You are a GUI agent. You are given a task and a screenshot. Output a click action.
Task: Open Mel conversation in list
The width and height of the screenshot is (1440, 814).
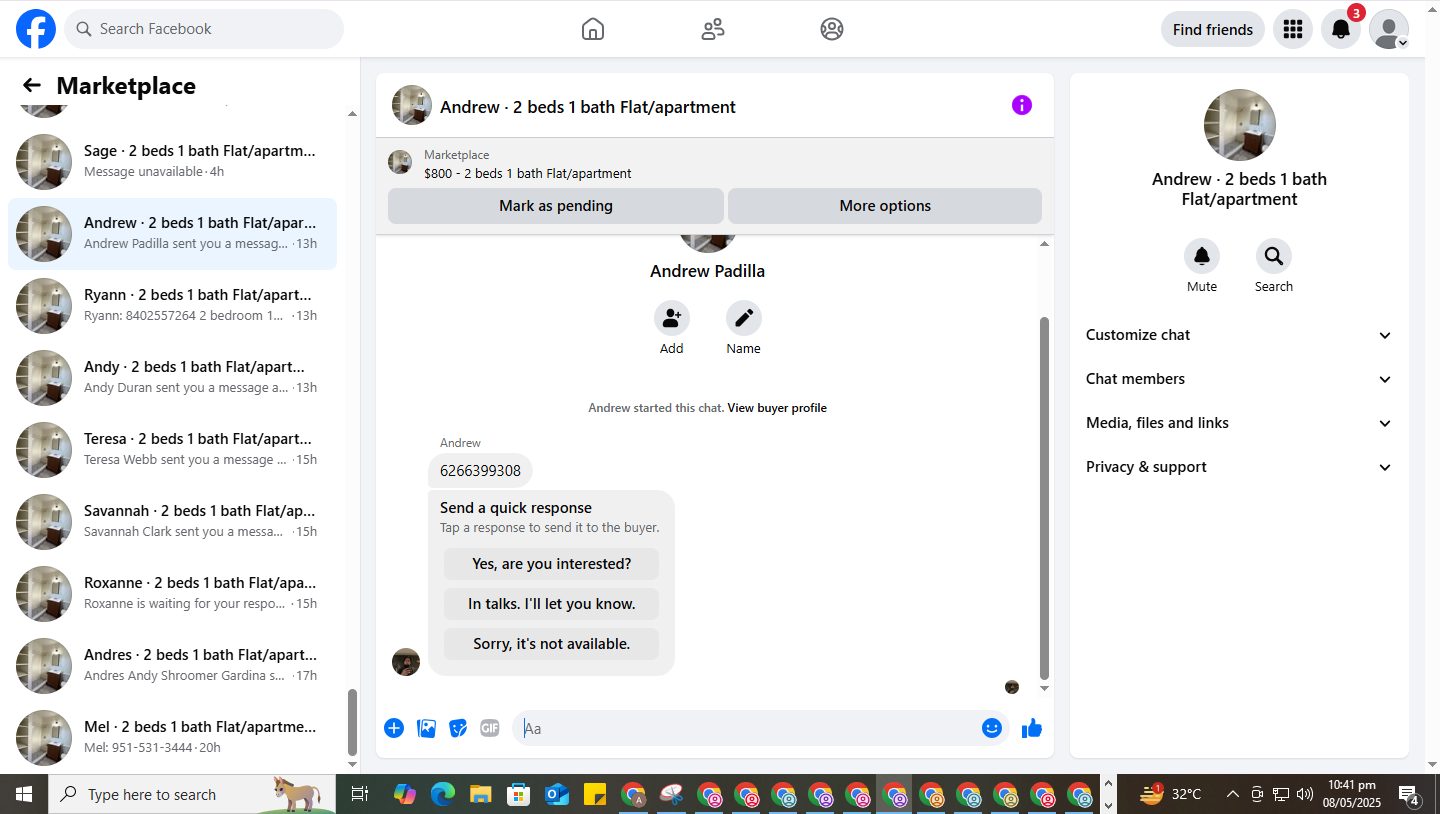click(172, 737)
